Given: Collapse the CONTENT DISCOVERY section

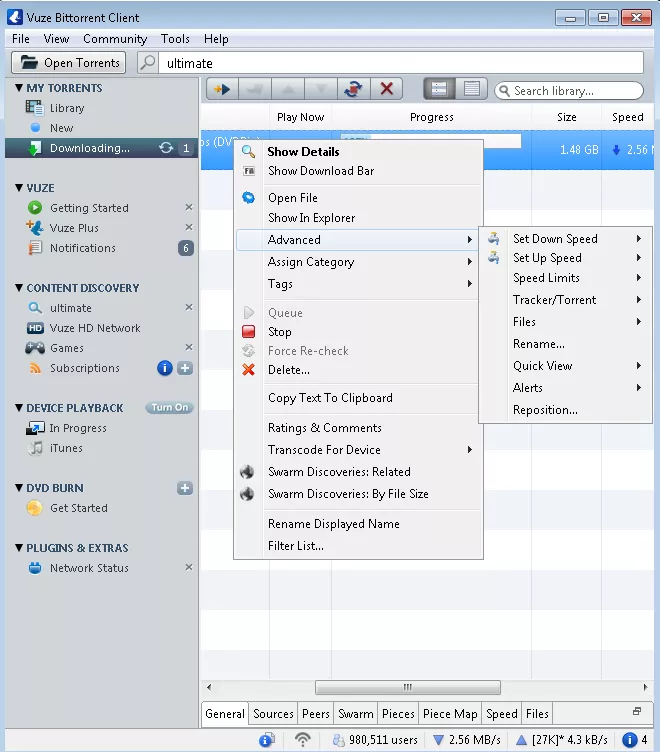Looking at the screenshot, I should (19, 288).
